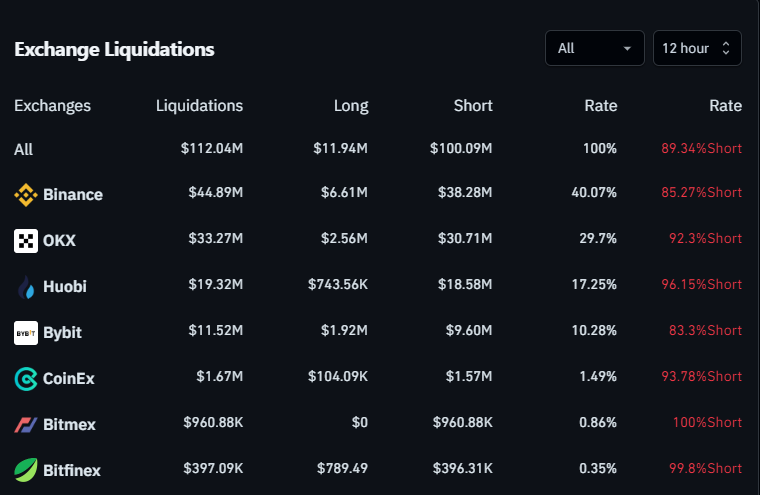The image size is (760, 495).
Task: Open the Huobi exchange name link
Action: (65, 287)
